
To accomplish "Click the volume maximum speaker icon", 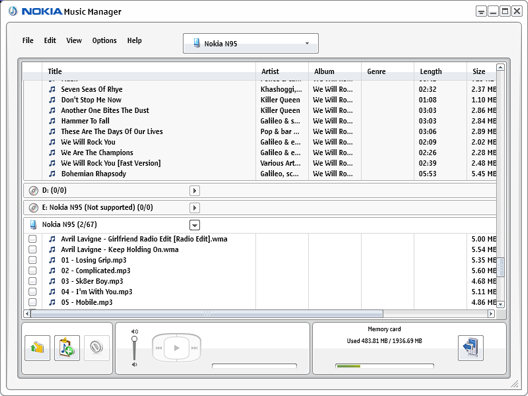I will pos(134,331).
